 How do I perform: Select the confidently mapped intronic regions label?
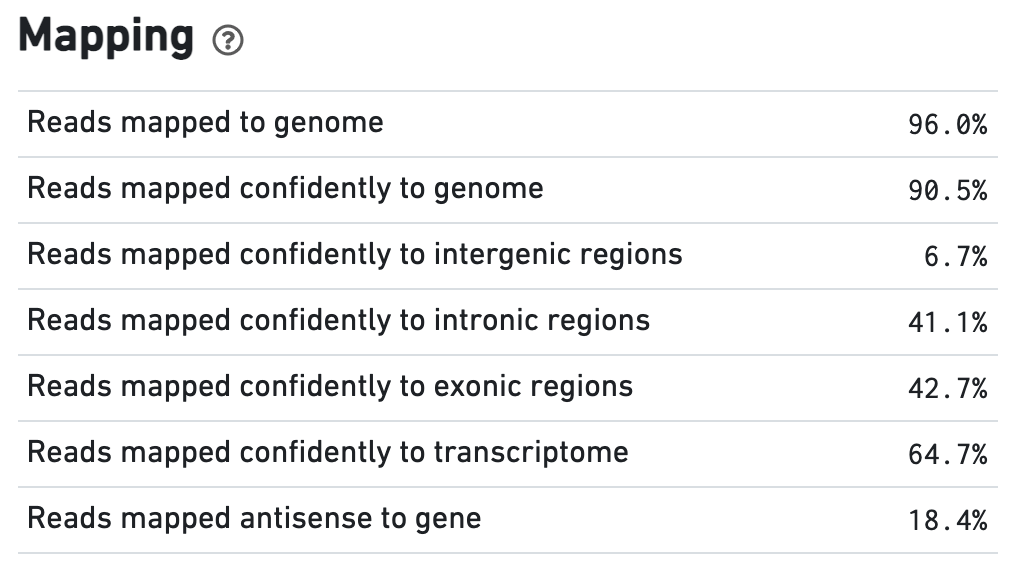338,321
